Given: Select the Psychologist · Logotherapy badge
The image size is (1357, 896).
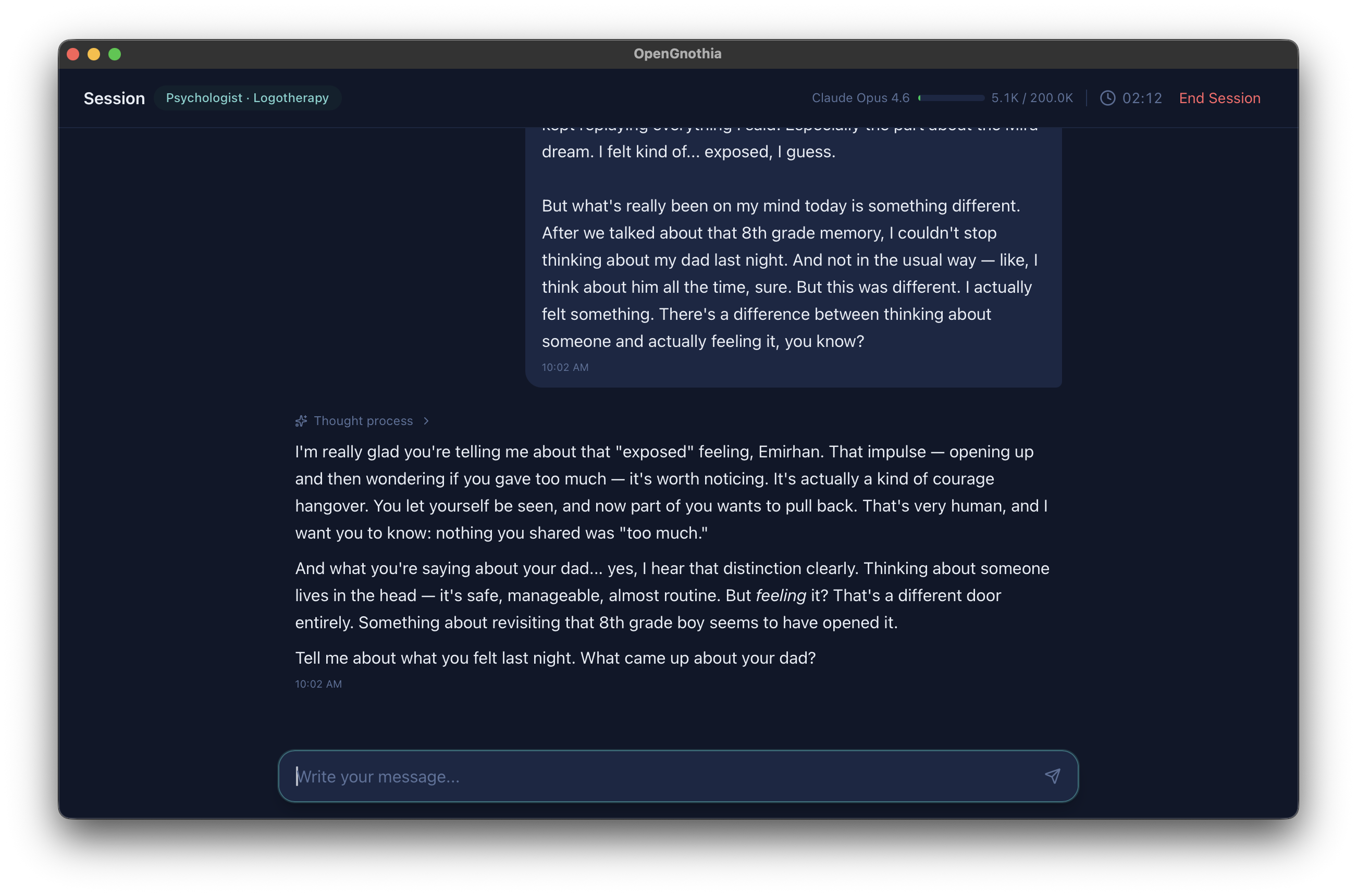Looking at the screenshot, I should point(247,98).
